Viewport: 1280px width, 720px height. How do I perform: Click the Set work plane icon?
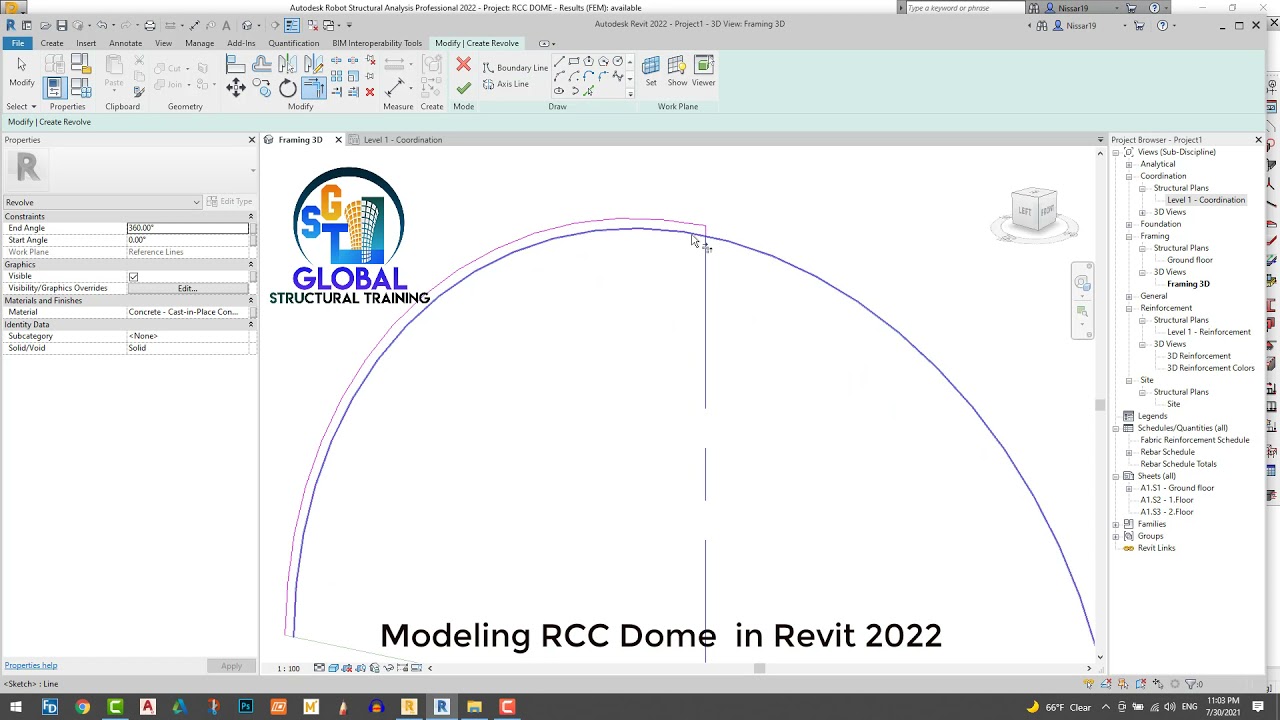(651, 71)
